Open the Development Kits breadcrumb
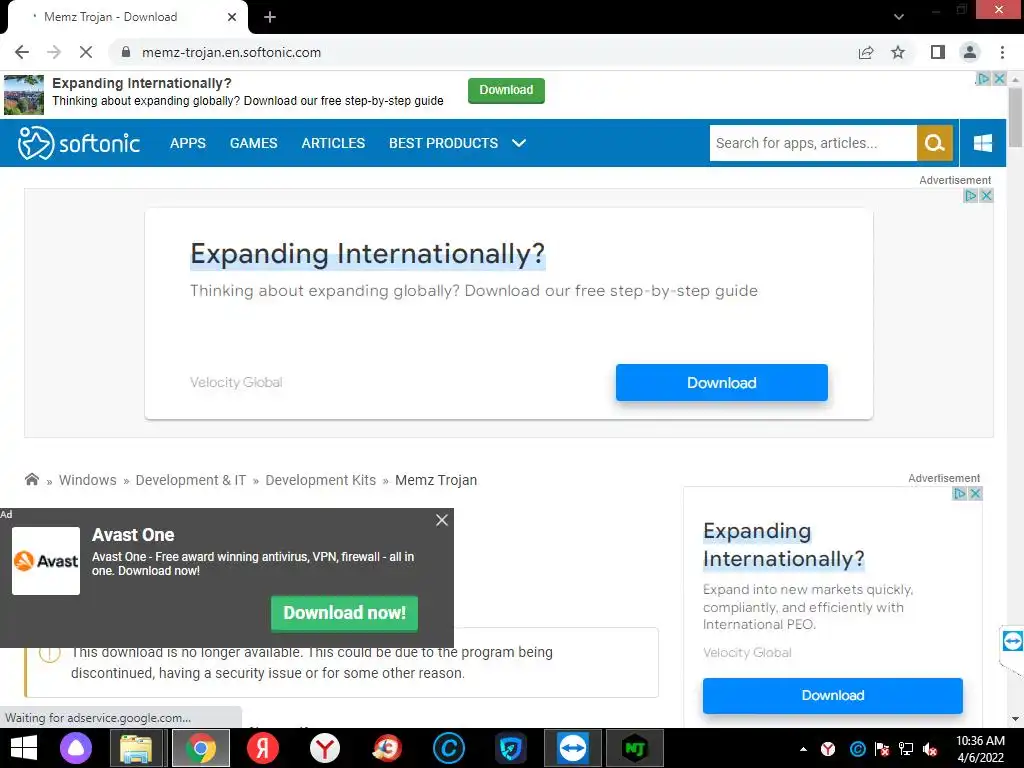The image size is (1024, 768). (x=321, y=480)
